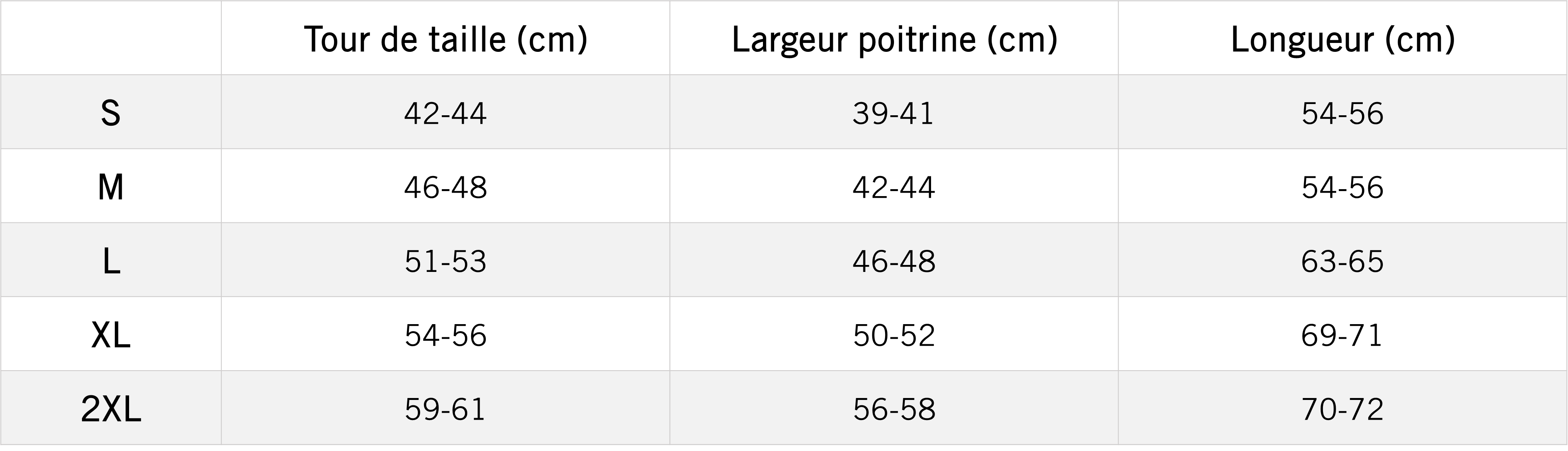Click the "Largeur poitrine (cm)" column header
The width and height of the screenshot is (1568, 451).
pos(894,39)
